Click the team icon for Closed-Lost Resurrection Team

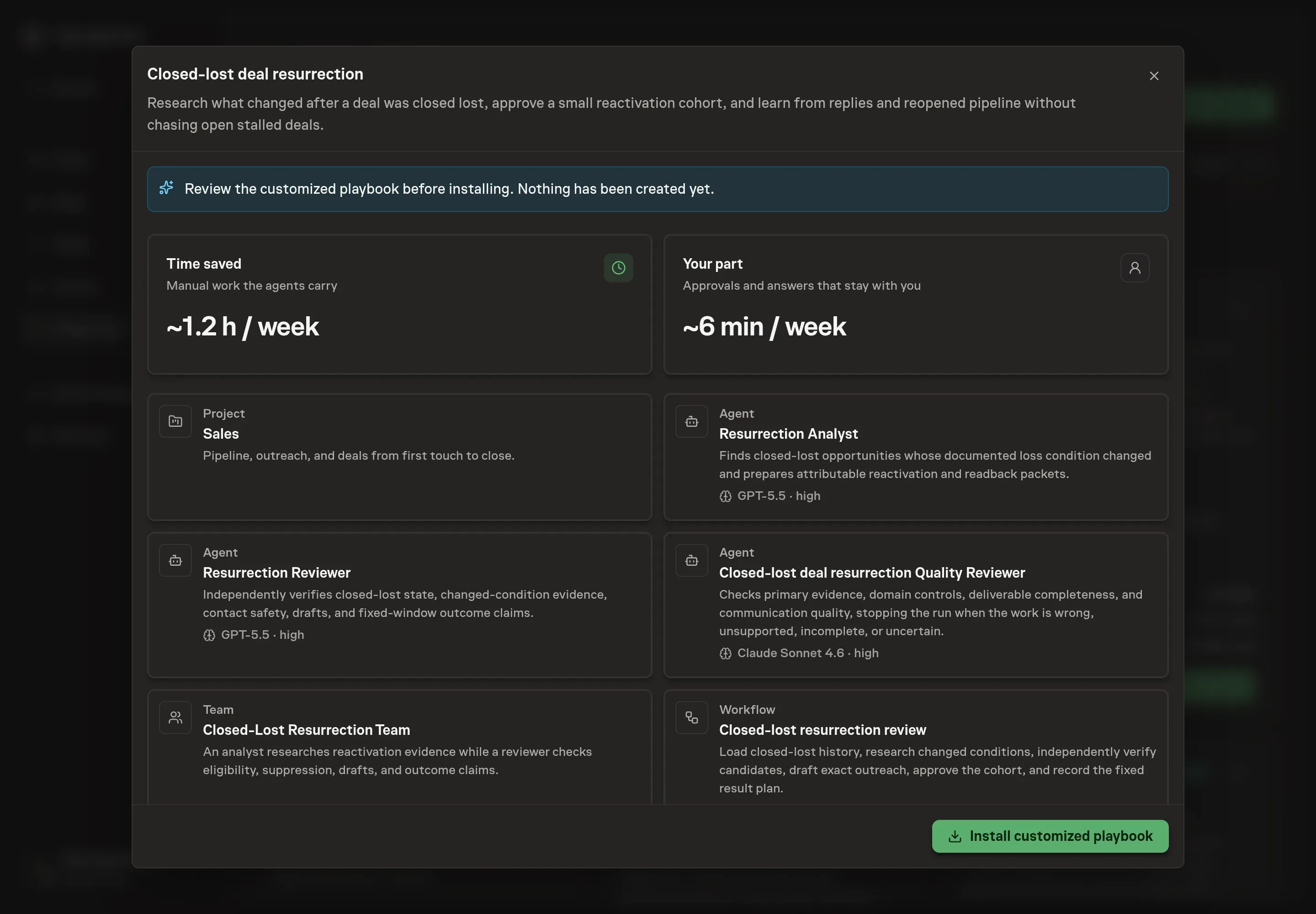click(x=175, y=717)
